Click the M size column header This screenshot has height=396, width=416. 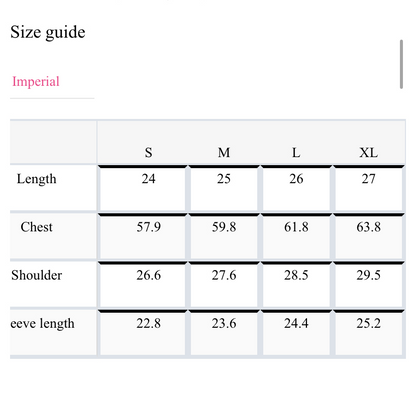[x=224, y=153]
